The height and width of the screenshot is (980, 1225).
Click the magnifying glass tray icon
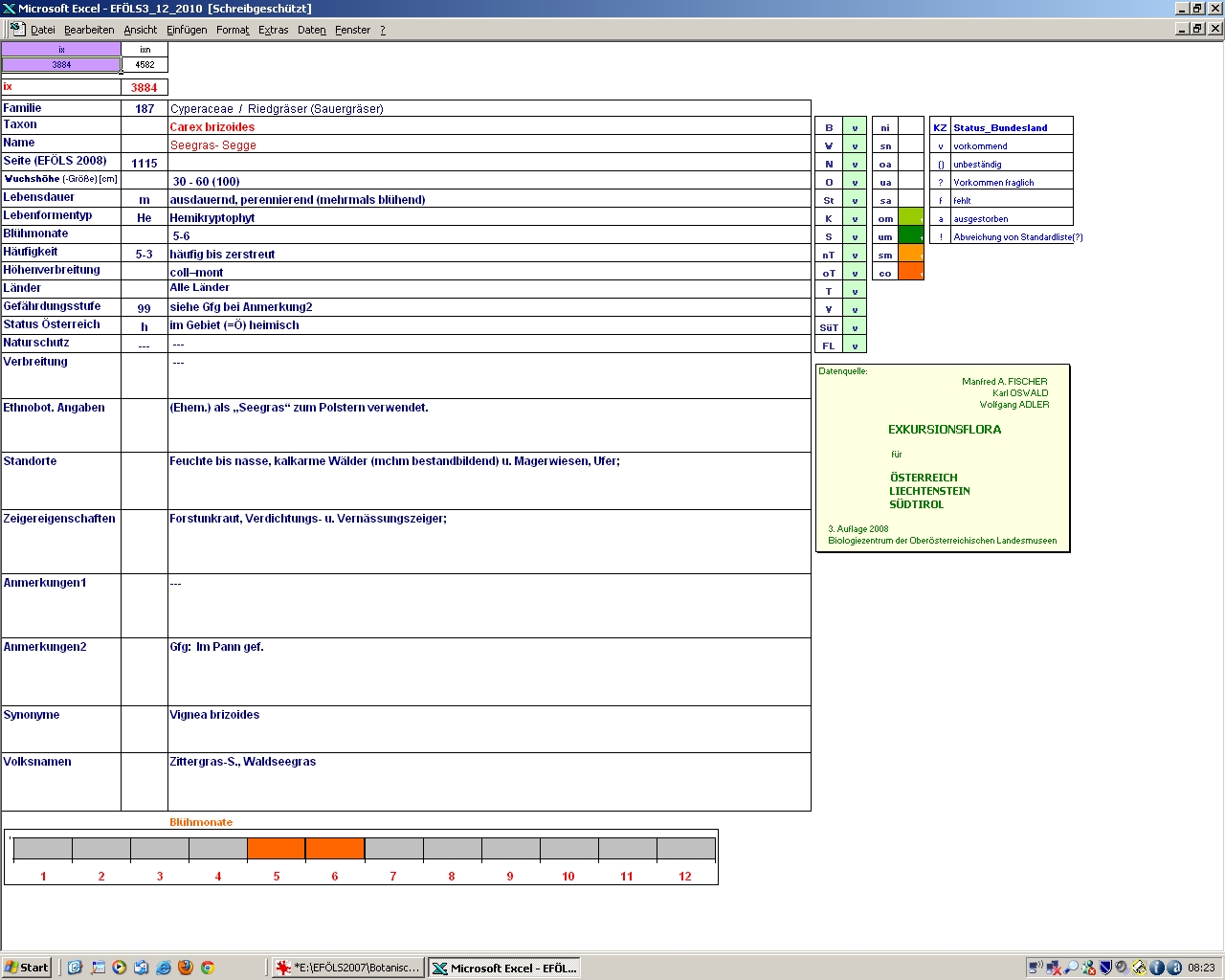point(1071,968)
